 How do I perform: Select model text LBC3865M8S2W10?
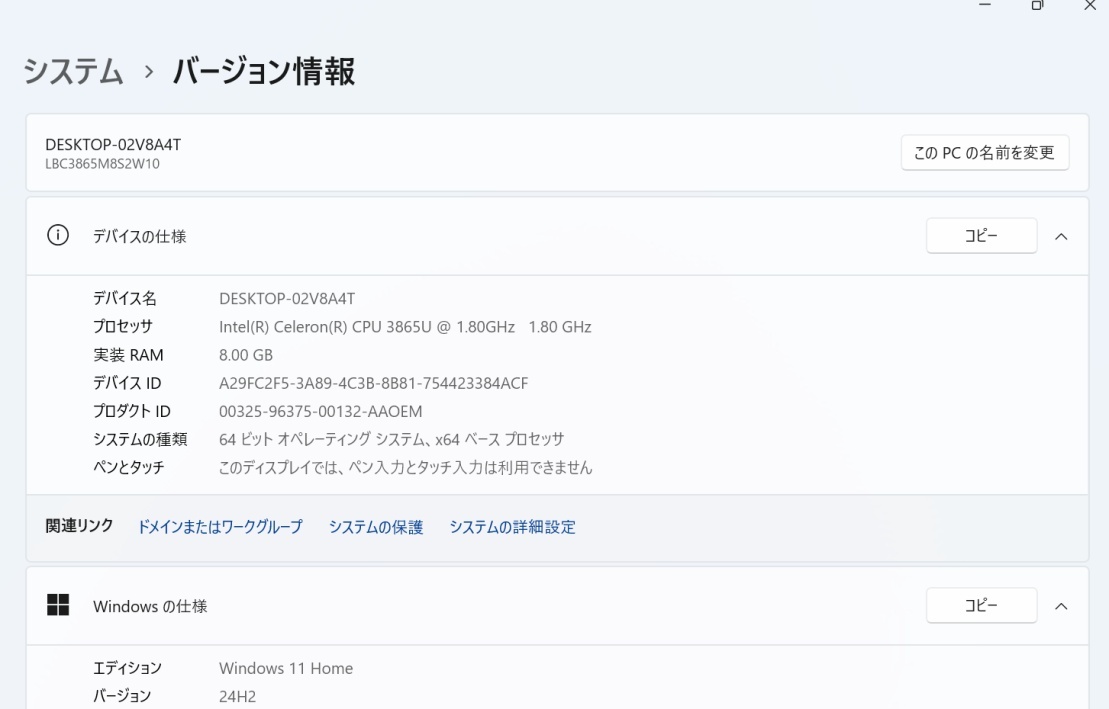click(x=103, y=164)
